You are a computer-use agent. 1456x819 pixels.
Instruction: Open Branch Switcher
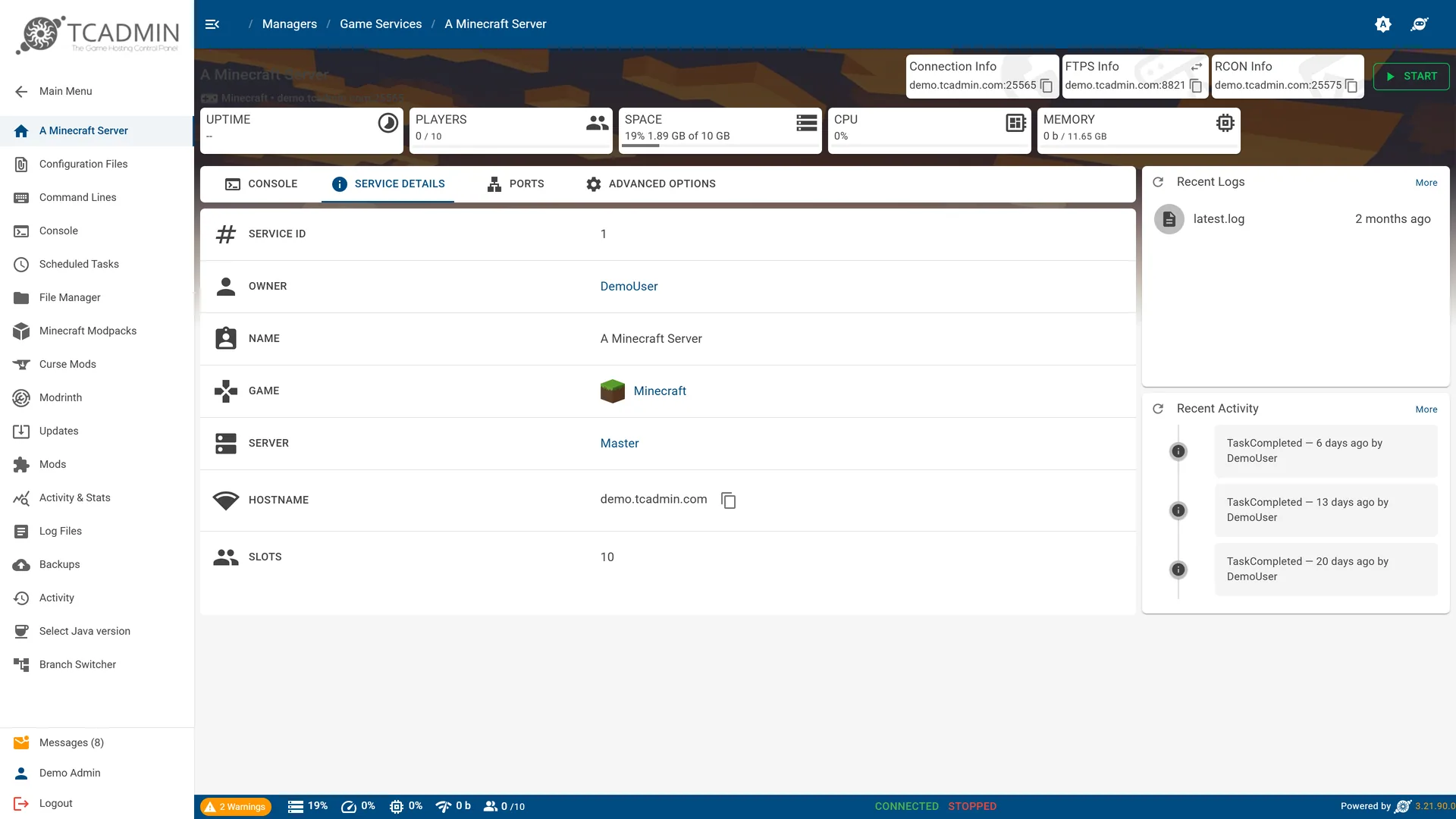97,664
